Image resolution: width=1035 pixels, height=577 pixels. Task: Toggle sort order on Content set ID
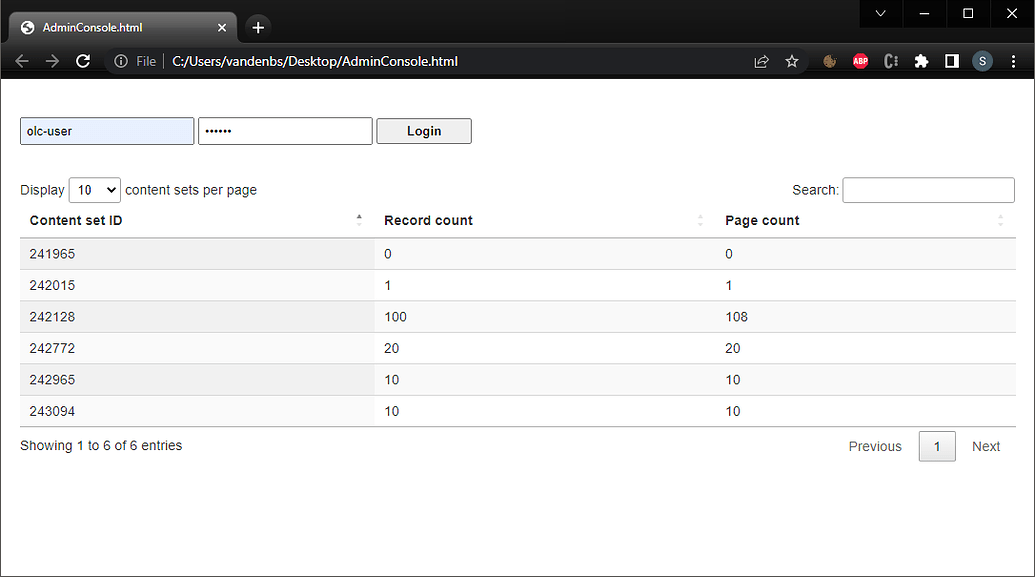[75, 220]
